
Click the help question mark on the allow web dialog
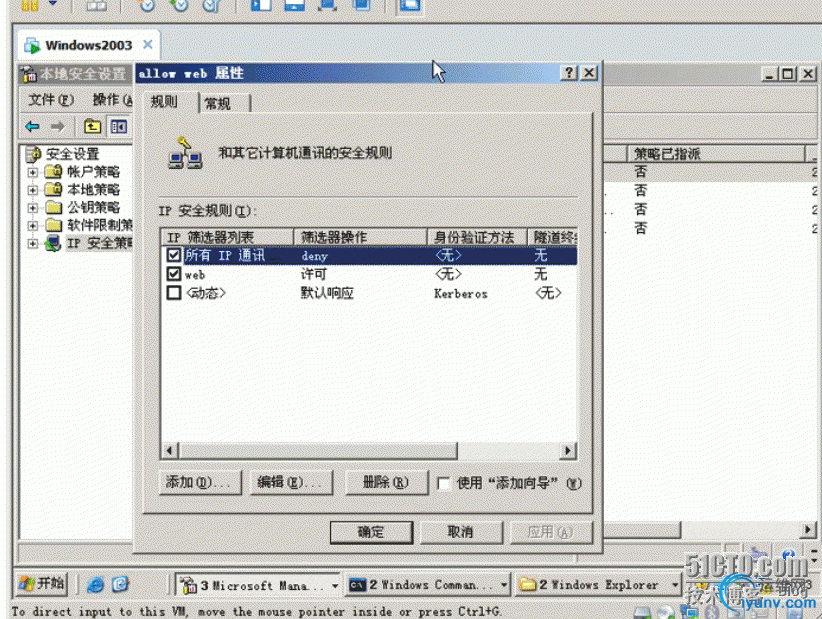pyautogui.click(x=568, y=73)
